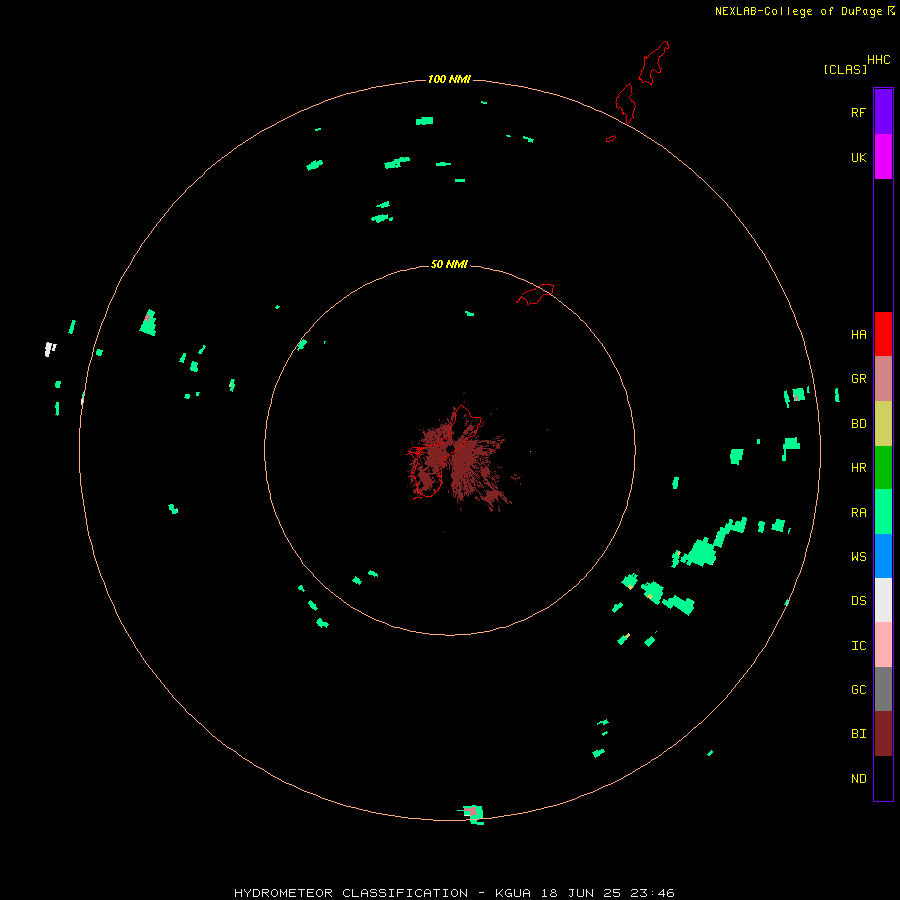Click the 50 NMI range ring label
900x900 pixels.
point(449,264)
